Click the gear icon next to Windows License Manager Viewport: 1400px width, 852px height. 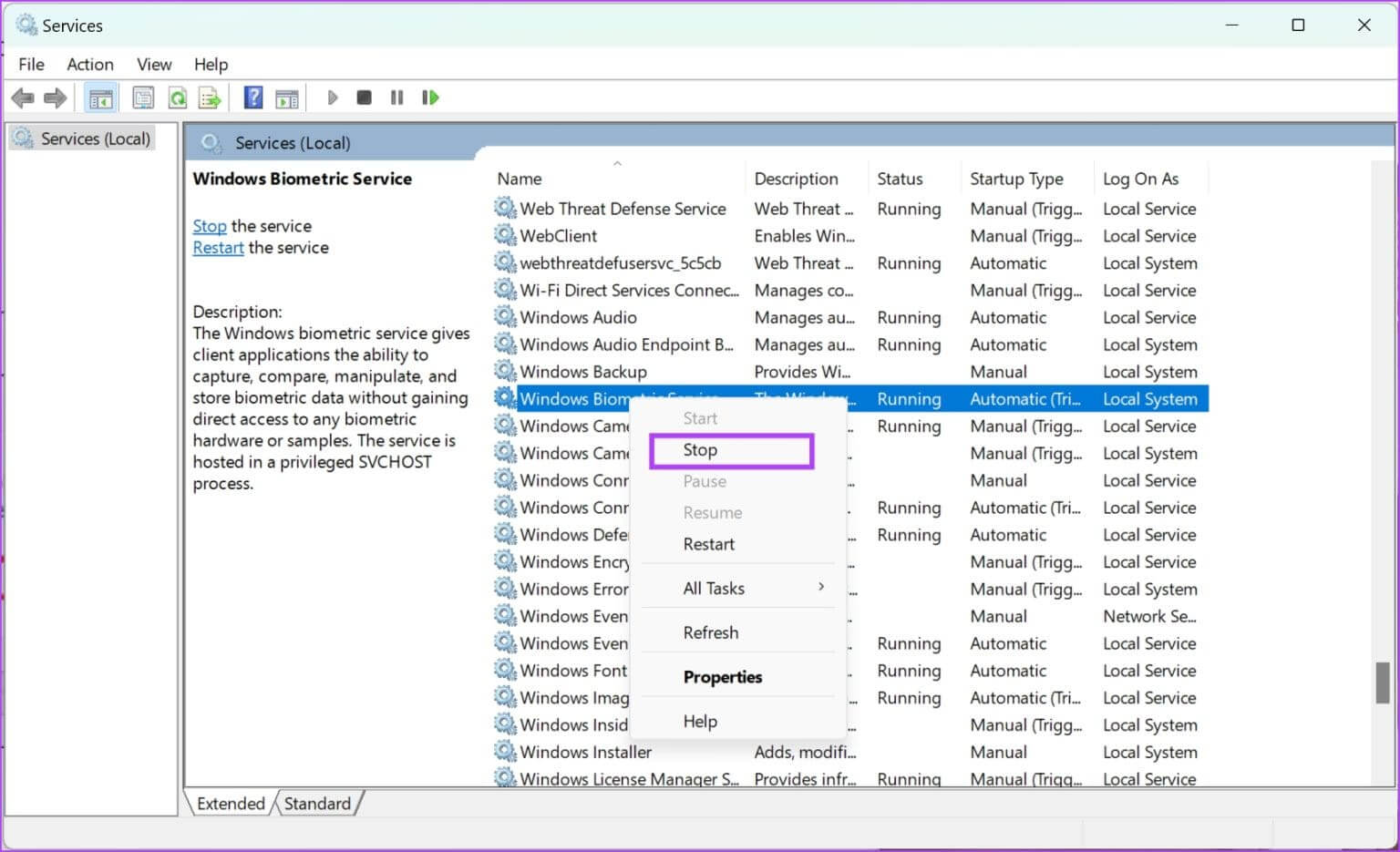[x=505, y=778]
